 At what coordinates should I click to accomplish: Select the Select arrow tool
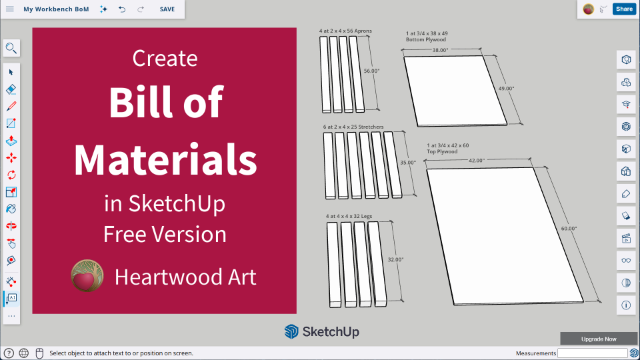tap(11, 72)
